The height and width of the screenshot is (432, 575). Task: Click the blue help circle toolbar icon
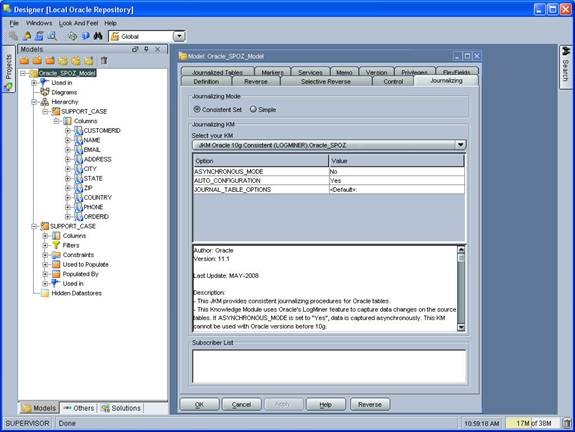[85, 36]
